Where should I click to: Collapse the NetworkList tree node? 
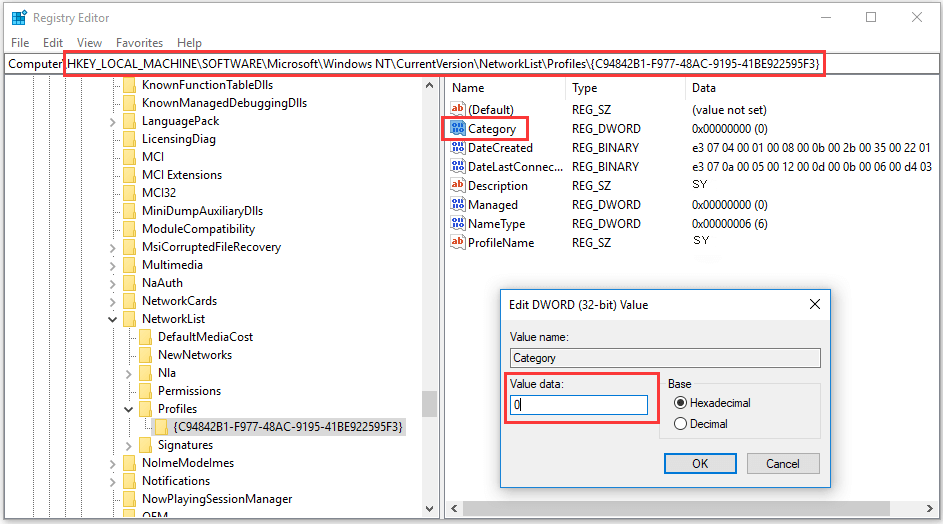[x=112, y=319]
